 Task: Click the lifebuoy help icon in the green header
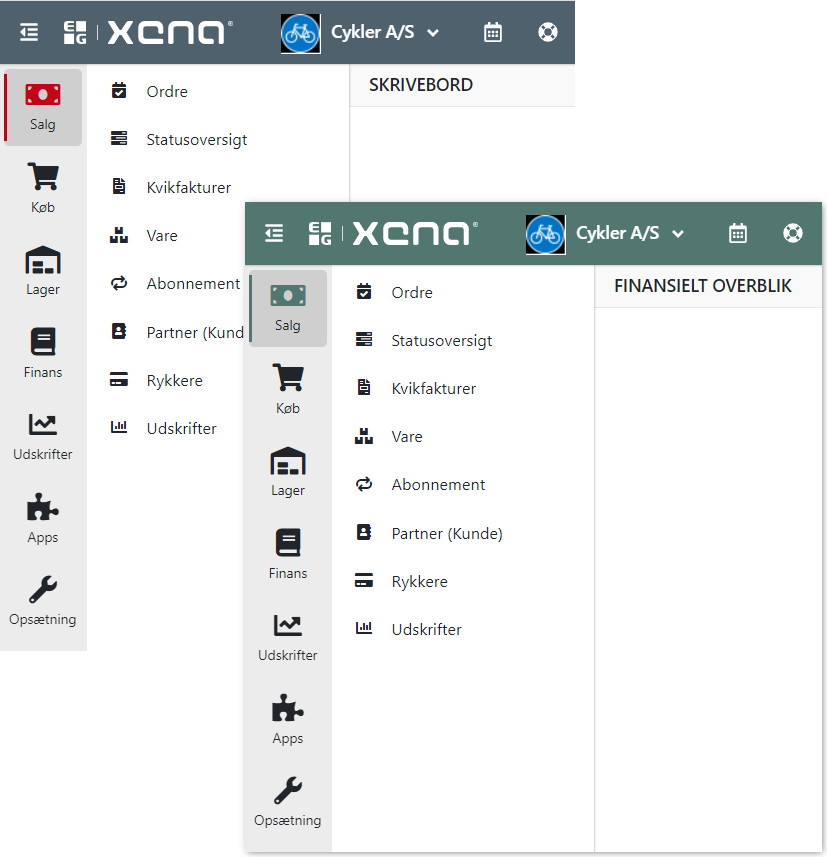click(x=793, y=233)
